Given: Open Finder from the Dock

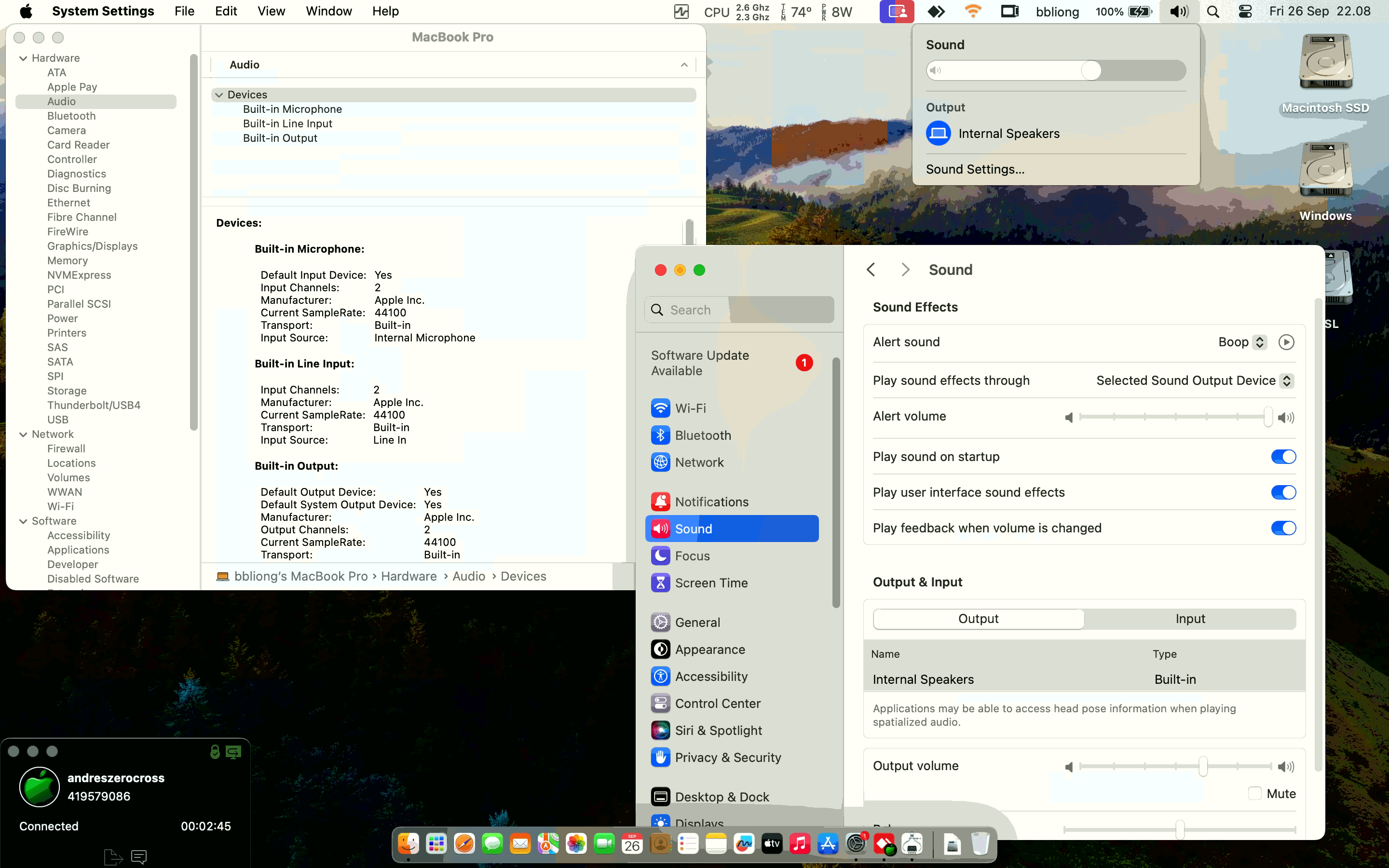Looking at the screenshot, I should tap(408, 844).
